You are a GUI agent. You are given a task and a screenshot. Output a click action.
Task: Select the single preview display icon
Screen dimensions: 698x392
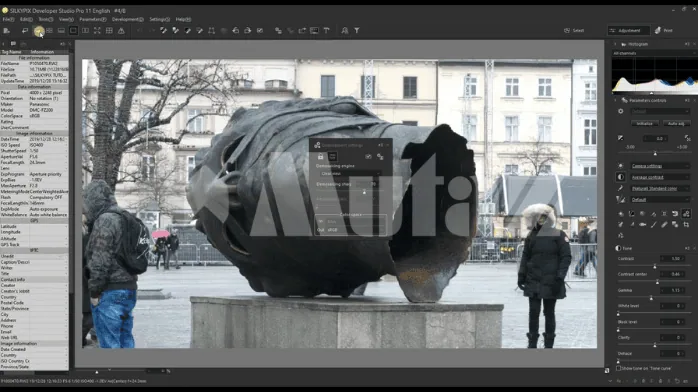pos(73,31)
